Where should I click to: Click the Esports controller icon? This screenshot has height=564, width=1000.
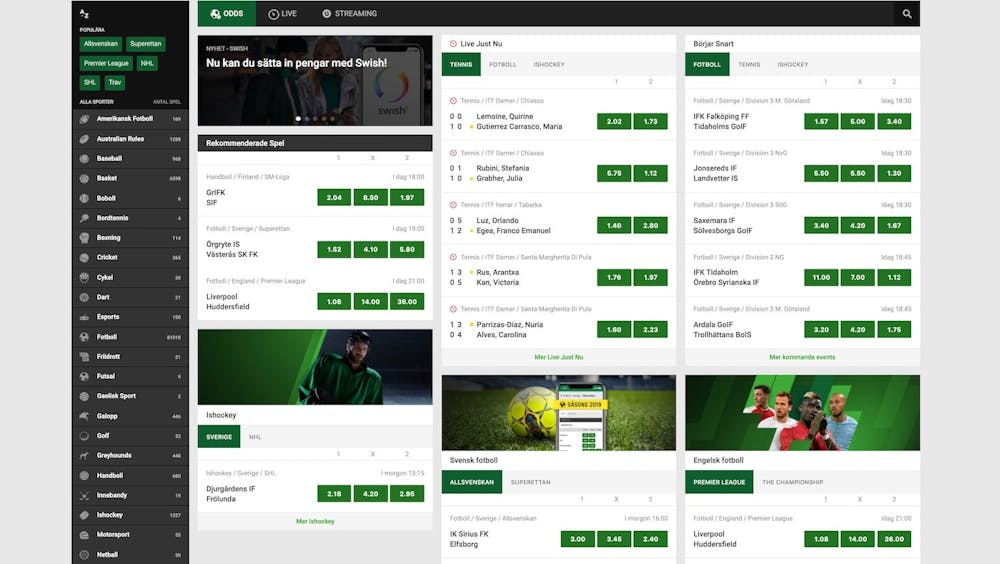pyautogui.click(x=84, y=316)
